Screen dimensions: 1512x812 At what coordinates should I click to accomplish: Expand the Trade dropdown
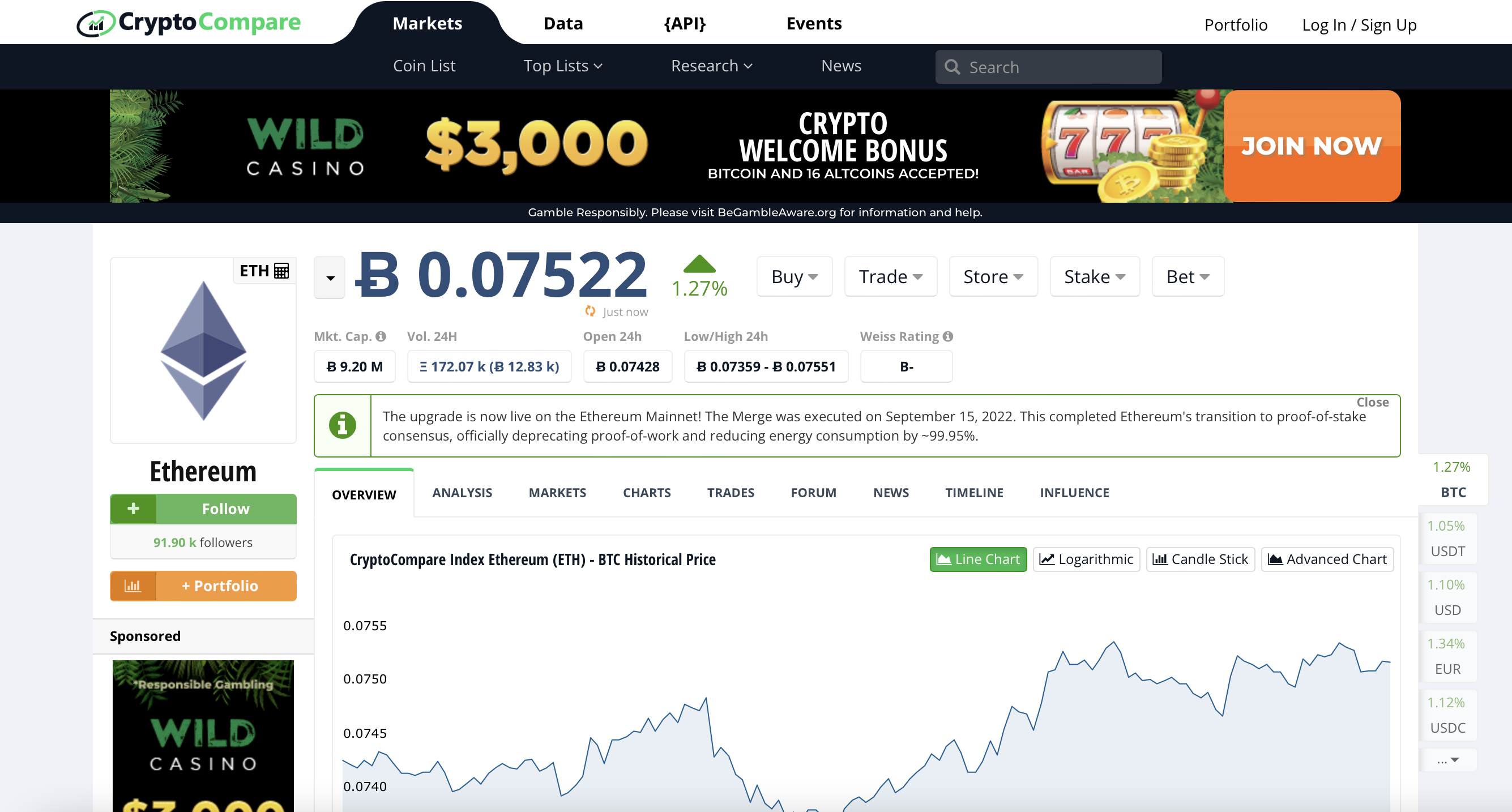890,276
